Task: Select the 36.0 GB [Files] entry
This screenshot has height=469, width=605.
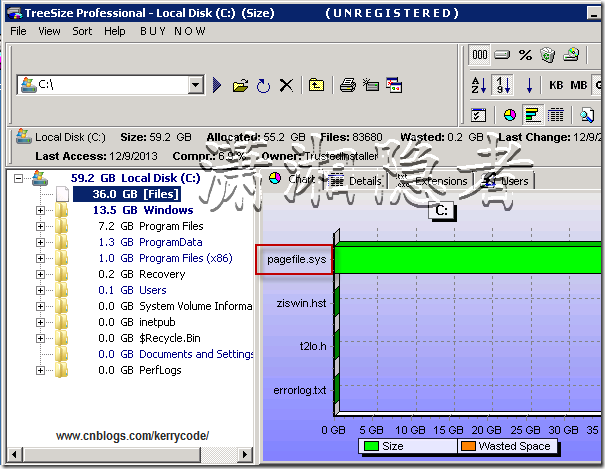Action: pyautogui.click(x=127, y=194)
